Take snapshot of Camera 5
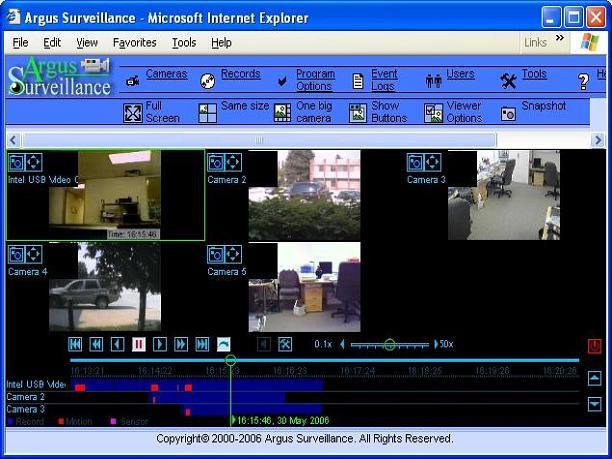Viewport: 612px width, 459px height. point(216,254)
